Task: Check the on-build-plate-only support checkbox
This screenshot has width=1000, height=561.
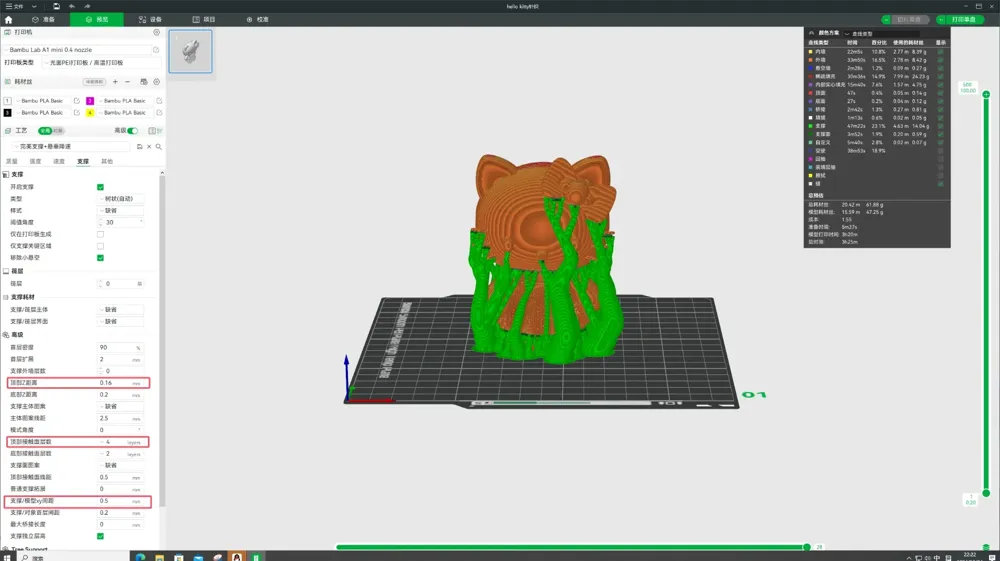Action: point(100,234)
